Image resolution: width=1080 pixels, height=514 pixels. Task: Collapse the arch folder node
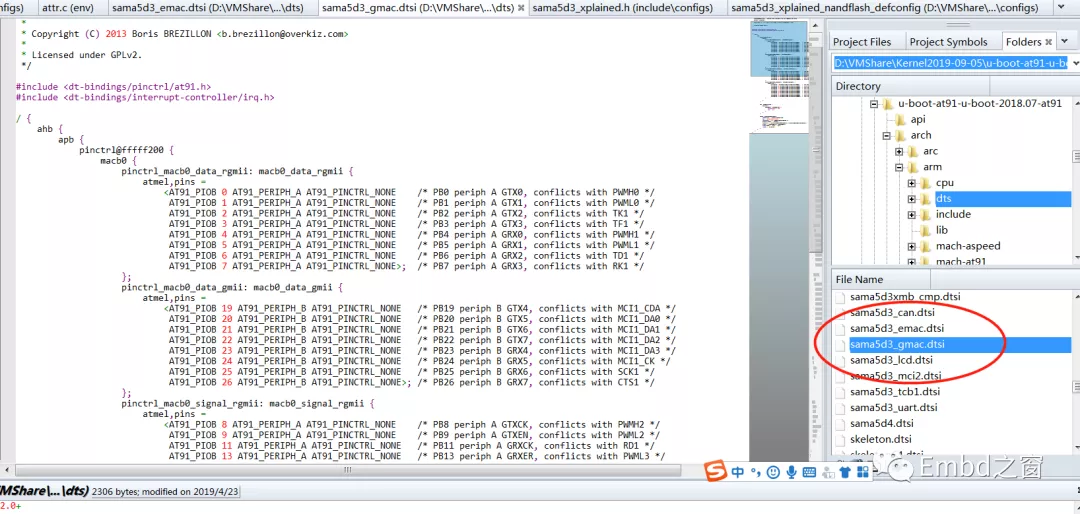tap(887, 136)
